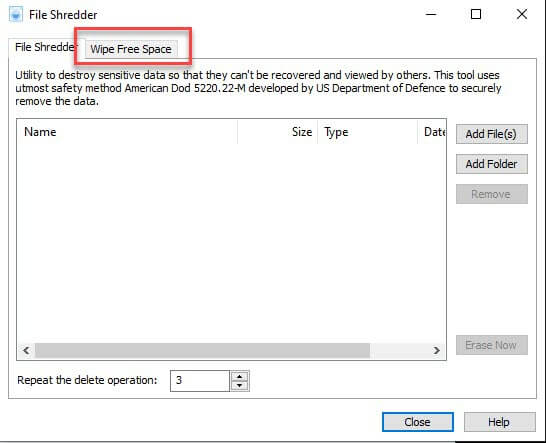
Task: Increase repeat delete count with up arrow
Action: (x=240, y=376)
